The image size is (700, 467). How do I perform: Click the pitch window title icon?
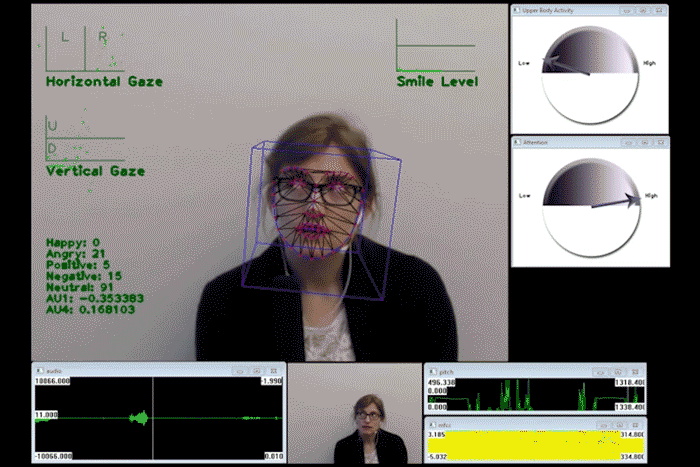click(x=430, y=371)
